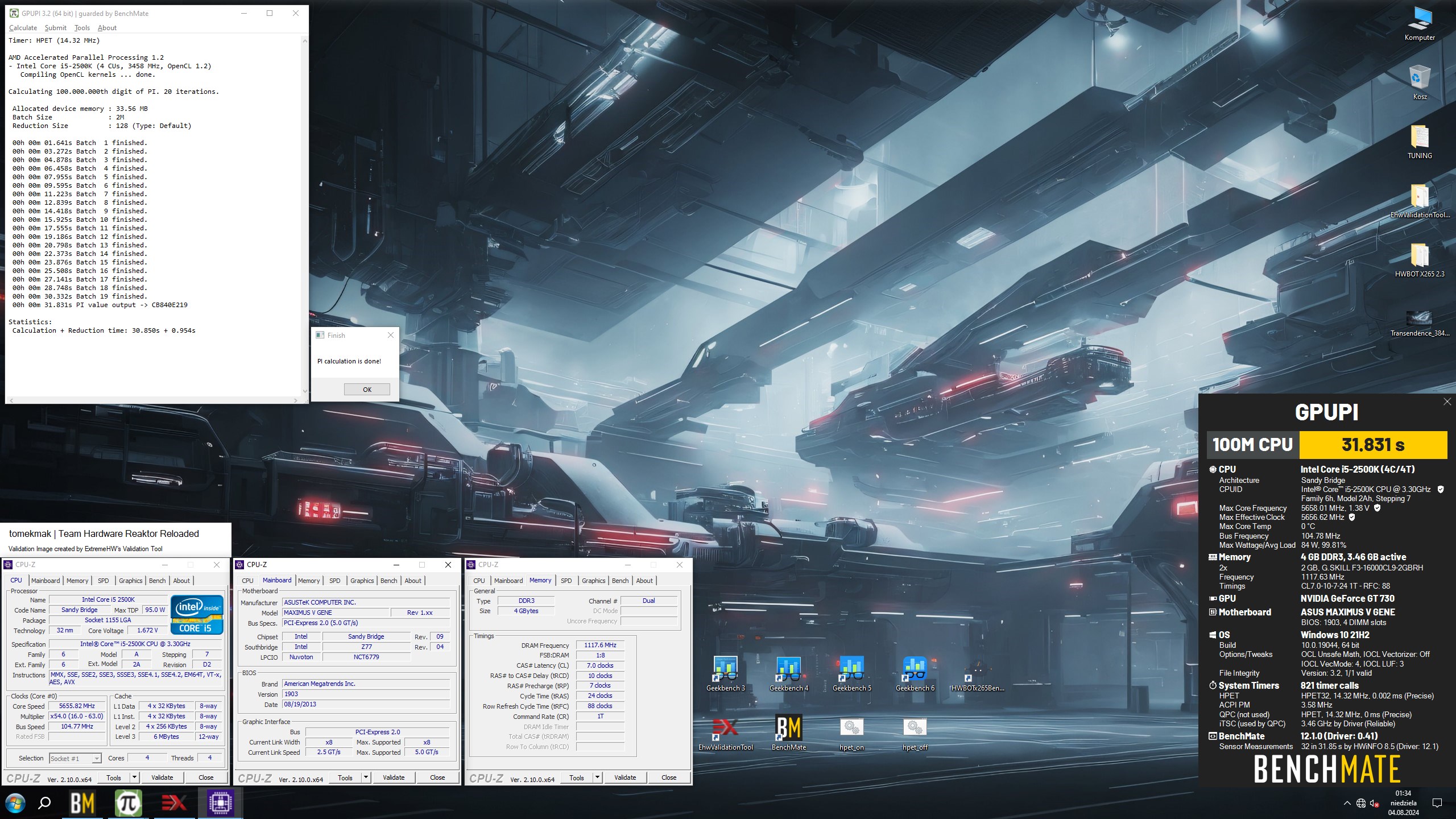This screenshot has height=819, width=1456.
Task: Open the HWBOT X265 2.3 folder
Action: pos(1420,259)
